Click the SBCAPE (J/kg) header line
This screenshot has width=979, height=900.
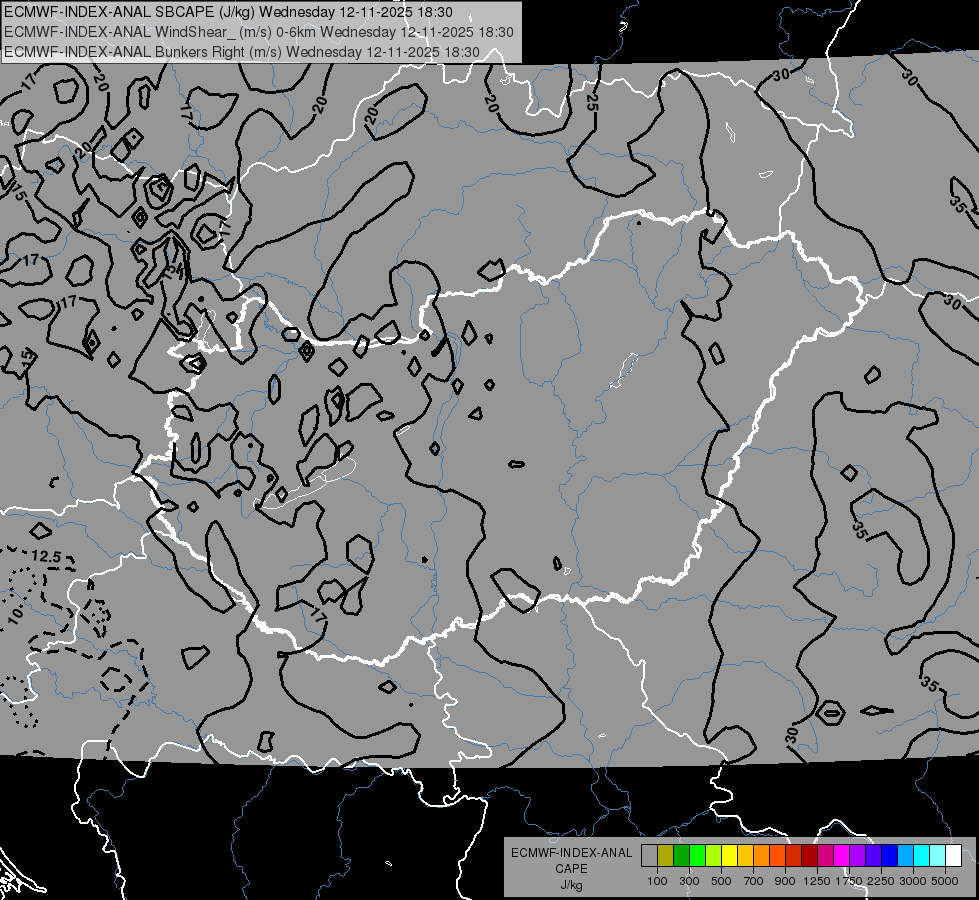[229, 12]
